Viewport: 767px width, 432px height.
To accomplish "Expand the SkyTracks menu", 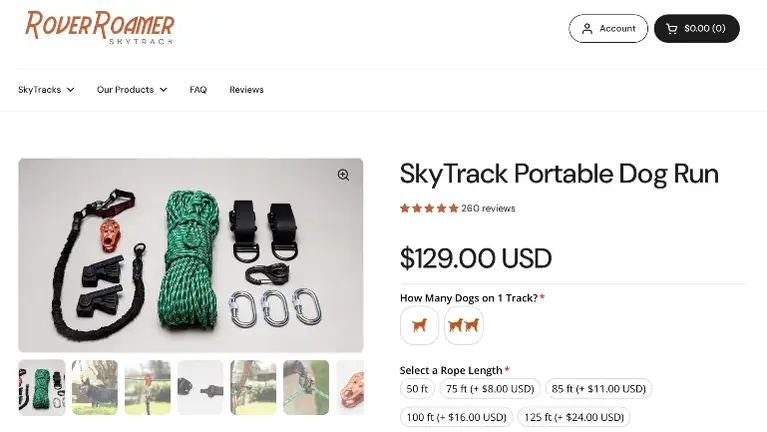I will coord(46,90).
